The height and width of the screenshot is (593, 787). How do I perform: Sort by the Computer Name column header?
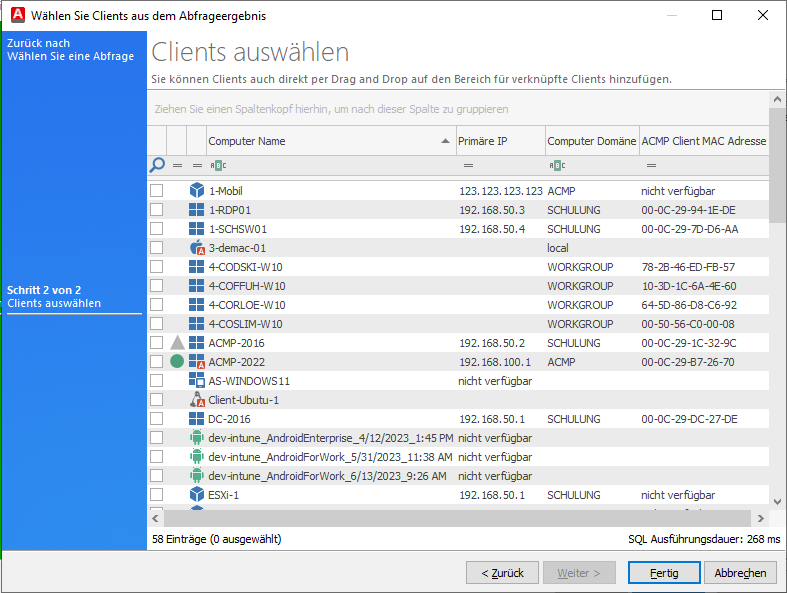(x=320, y=141)
